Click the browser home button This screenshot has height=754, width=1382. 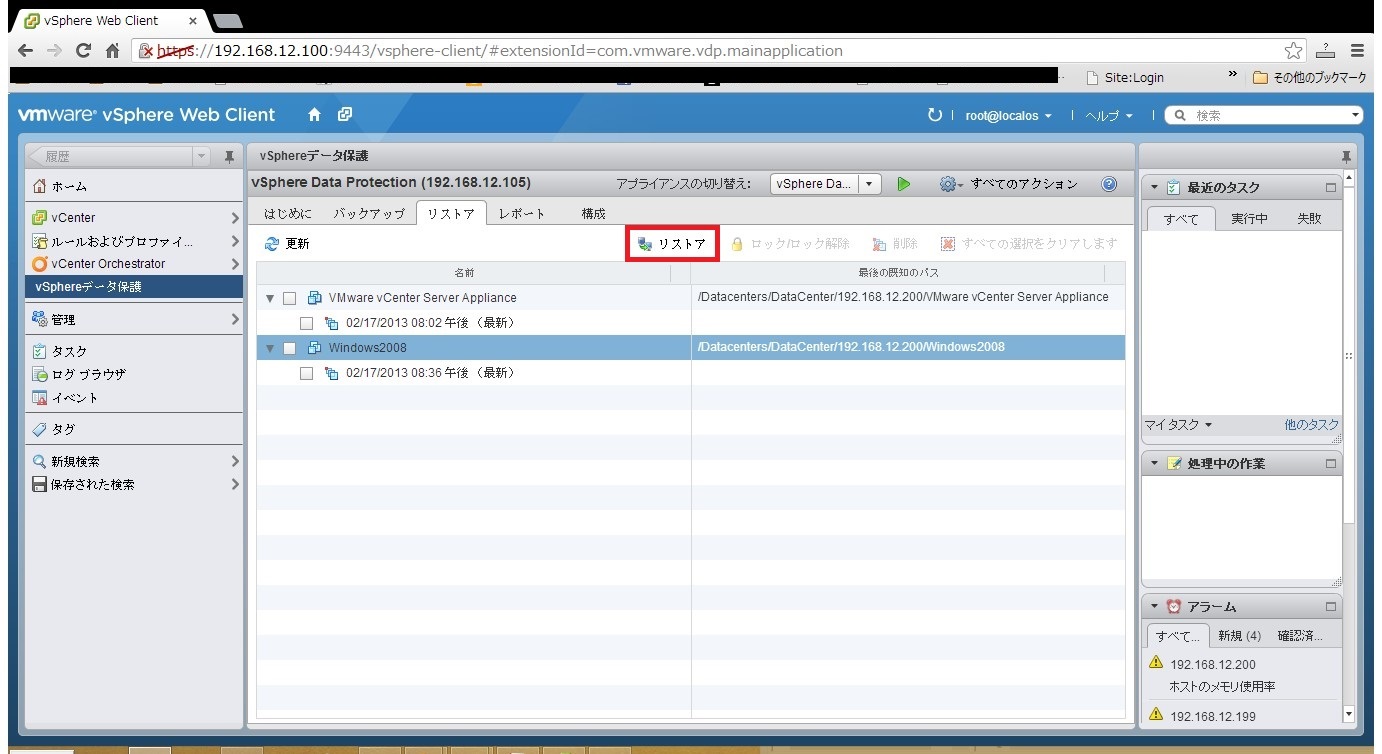tap(113, 51)
